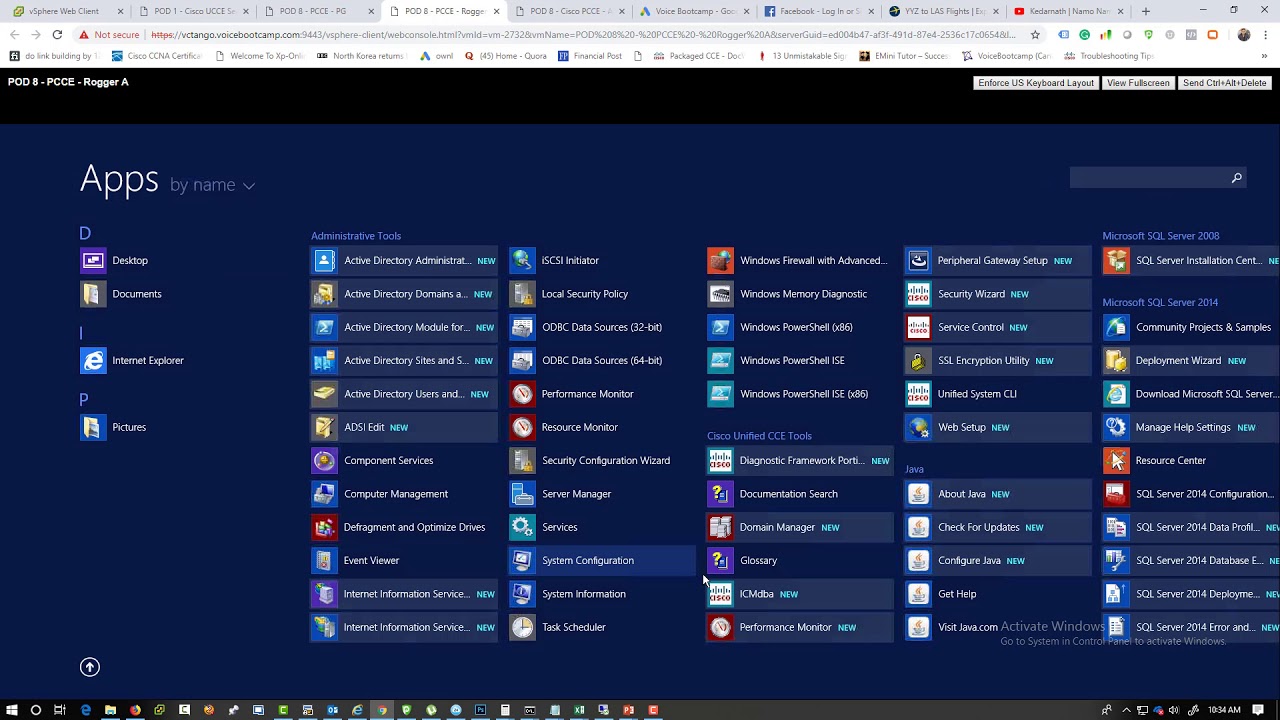This screenshot has width=1280, height=720.
Task: Open ODBC Data Sources (32-bit) icon
Action: (x=522, y=328)
